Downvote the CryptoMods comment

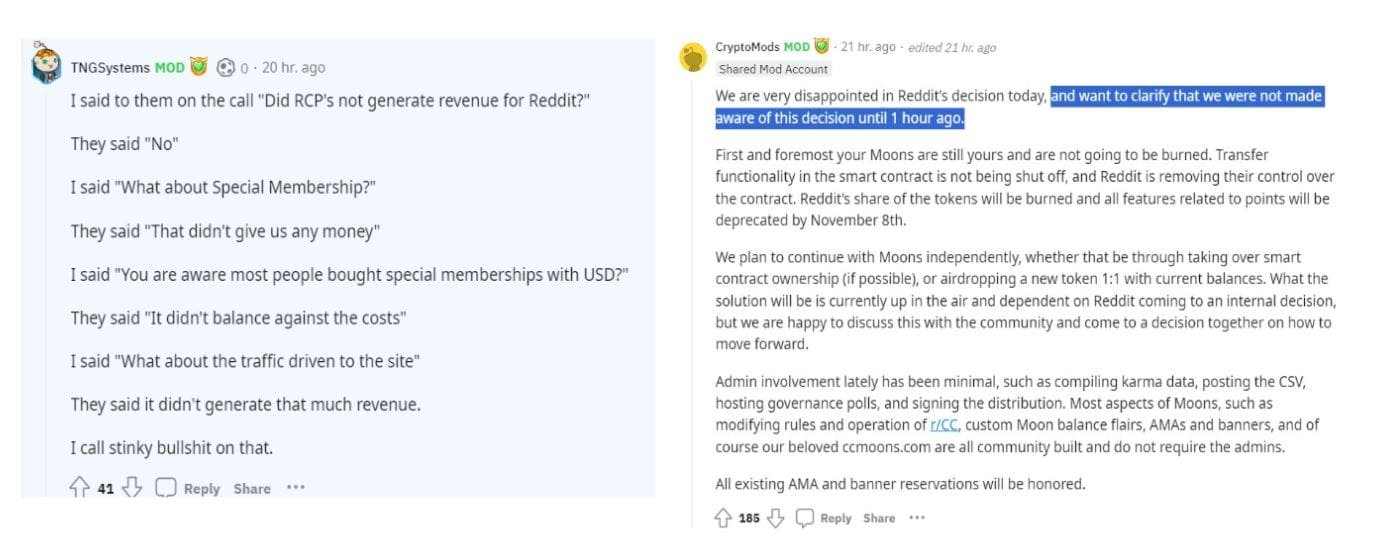775,517
